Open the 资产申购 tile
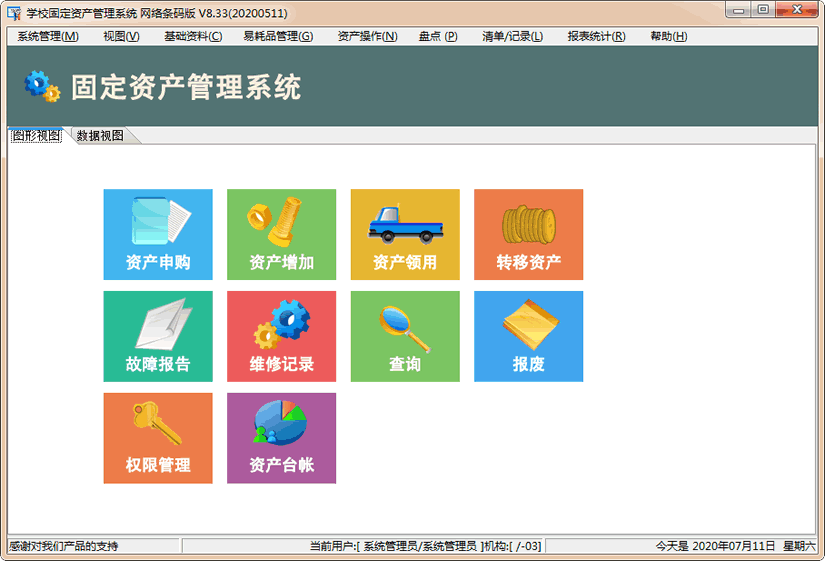The width and height of the screenshot is (825, 561). 158,234
